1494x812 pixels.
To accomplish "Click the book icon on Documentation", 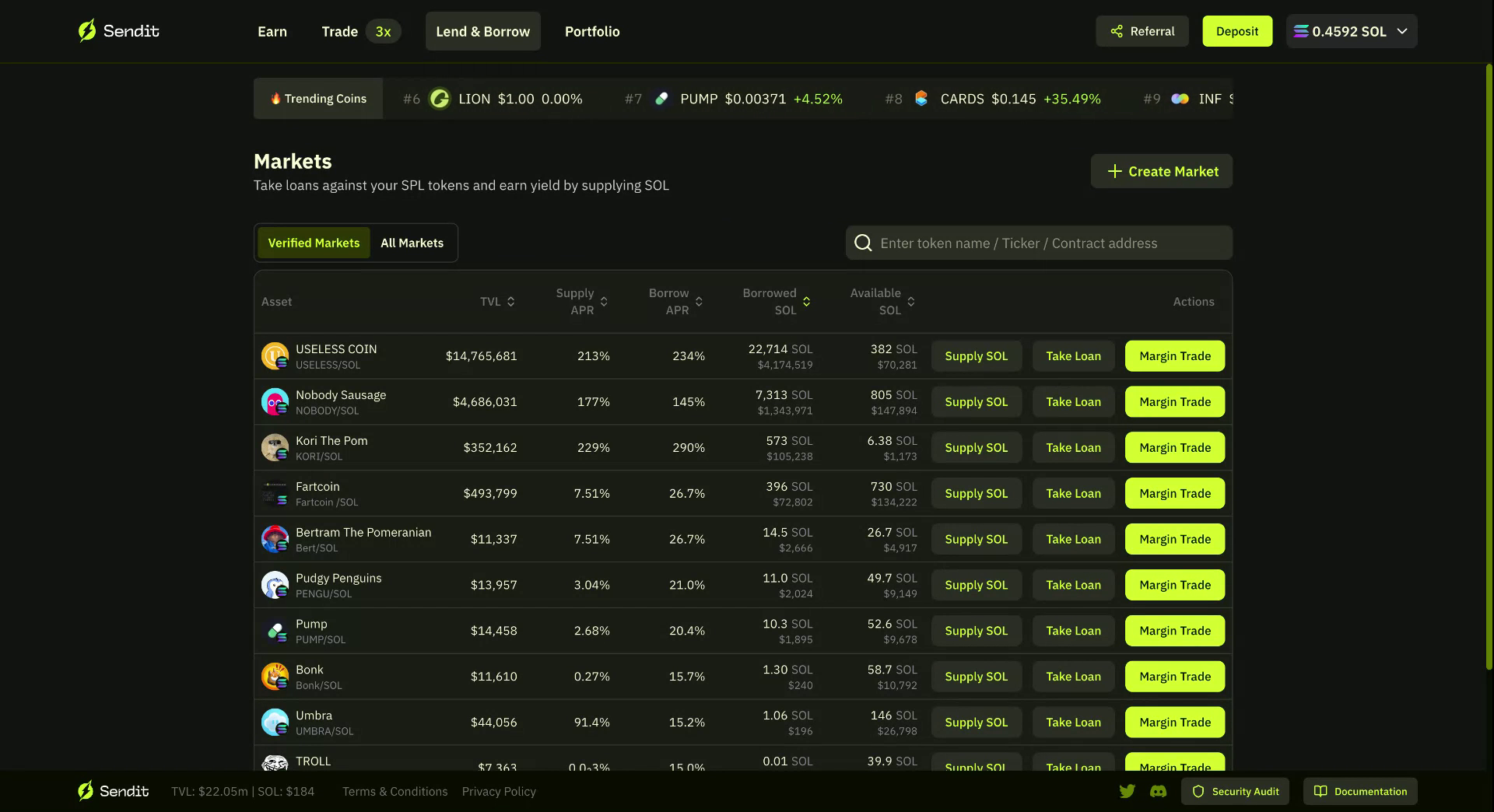I will coord(1320,791).
